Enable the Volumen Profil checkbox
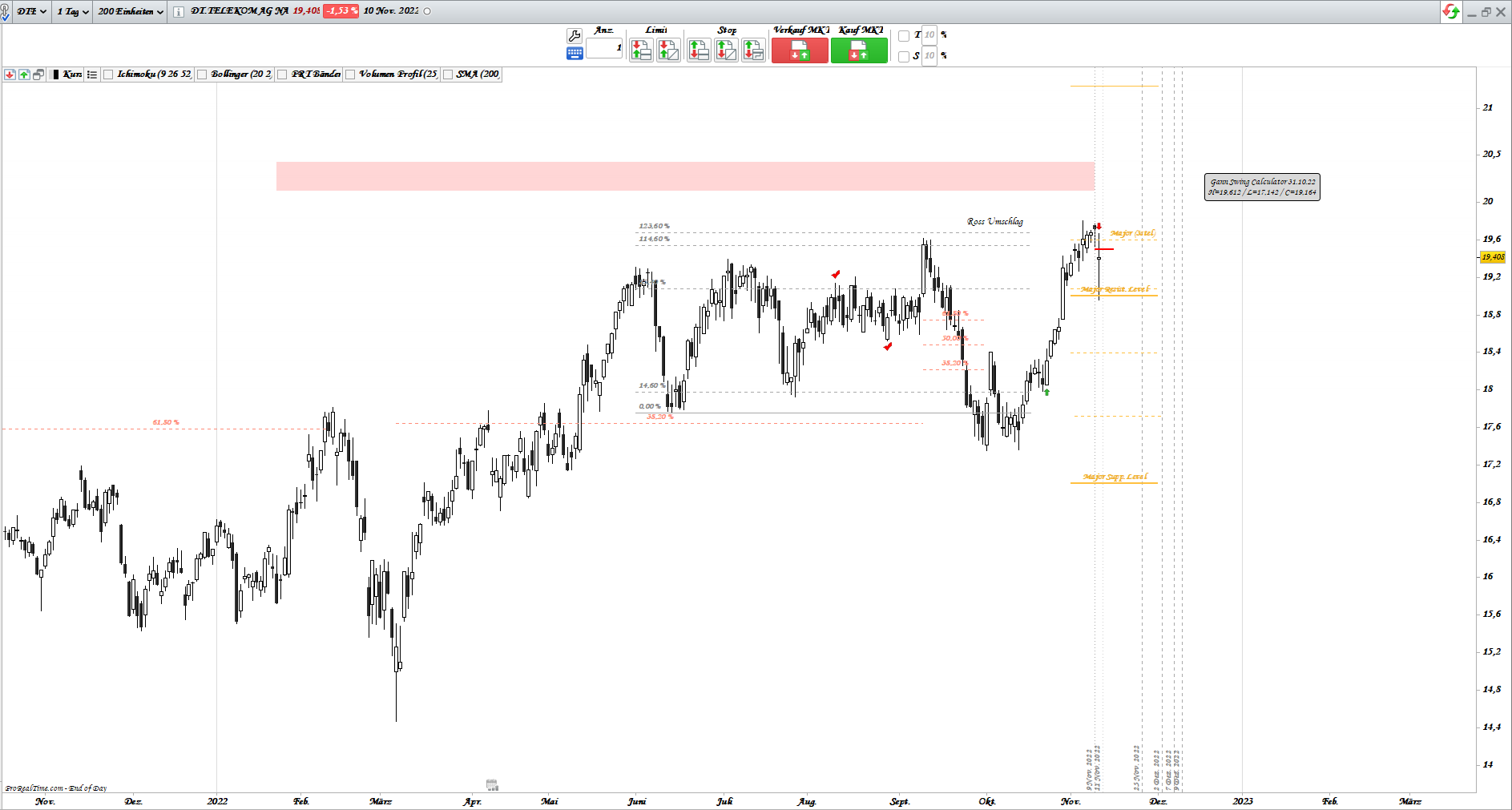1512x810 pixels. point(350,75)
